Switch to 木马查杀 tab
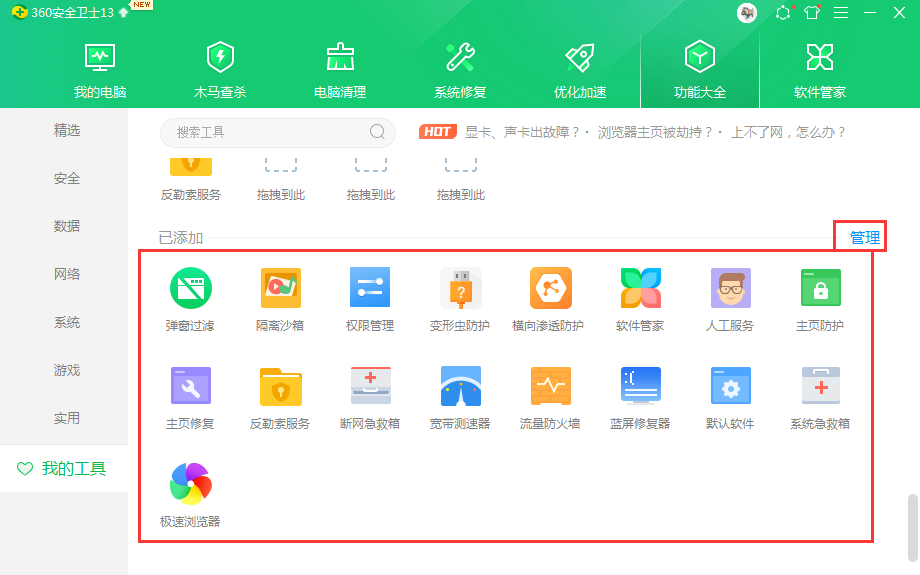The image size is (920, 575). 220,68
